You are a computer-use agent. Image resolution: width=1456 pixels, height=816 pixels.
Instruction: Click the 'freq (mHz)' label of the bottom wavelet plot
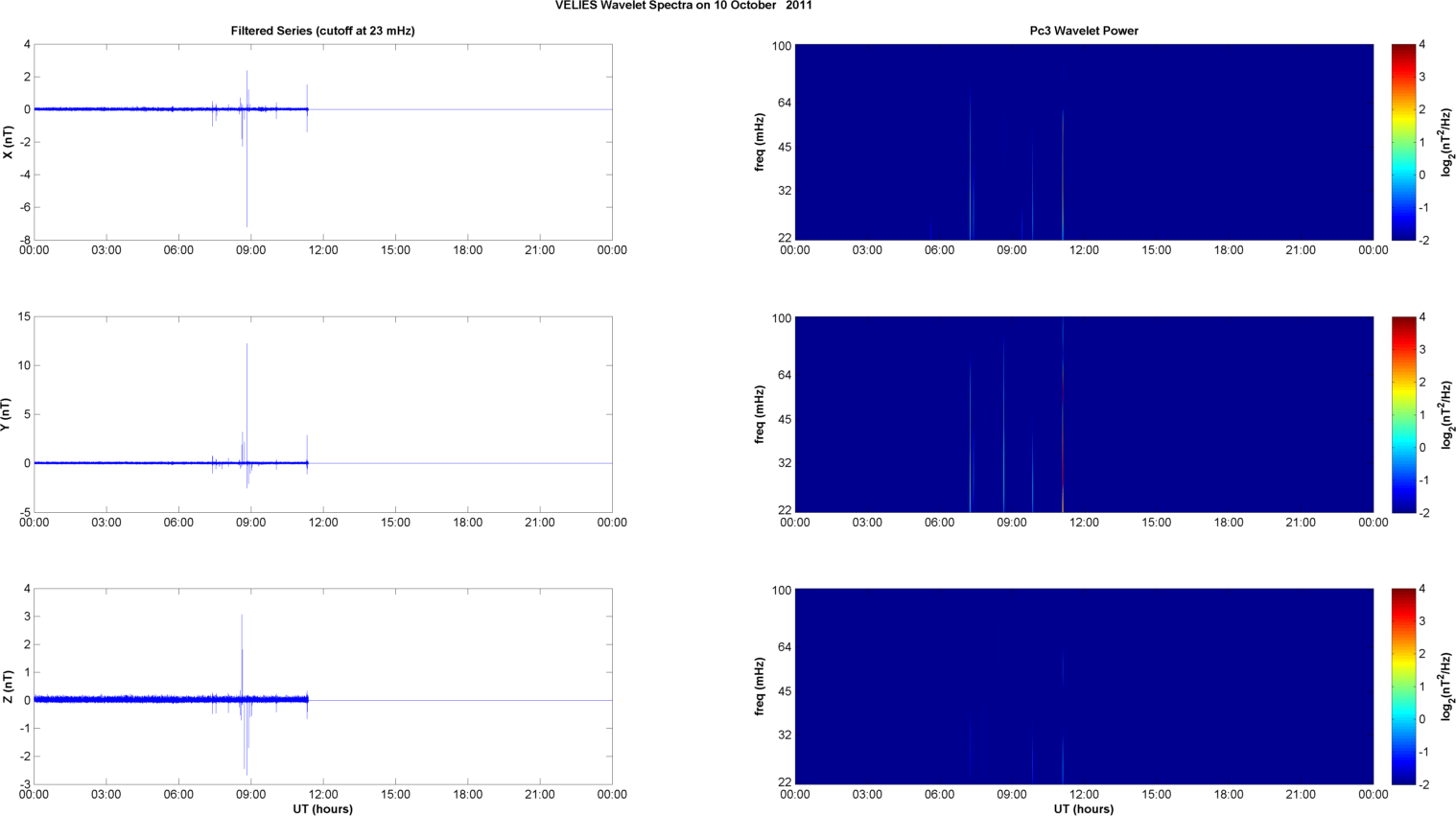760,687
